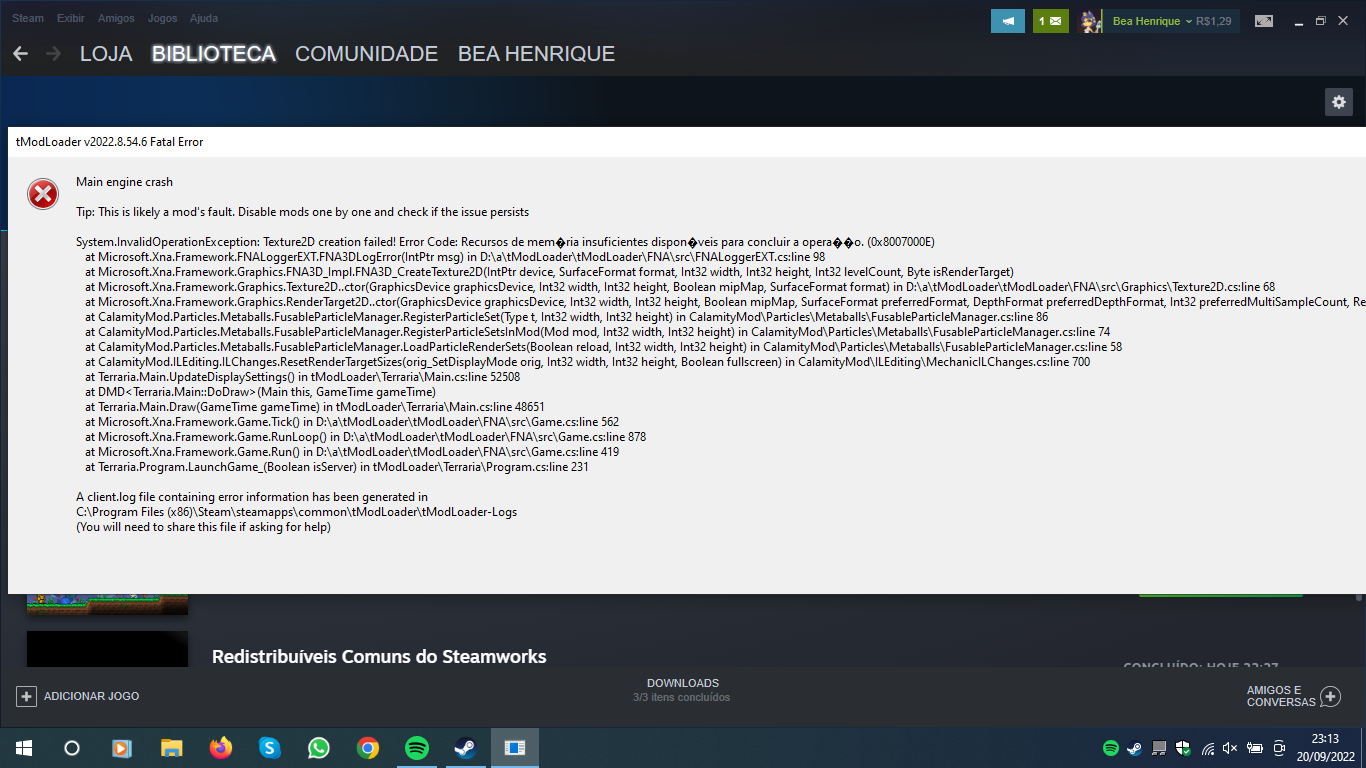Launch Google Chrome from the taskbar

point(367,748)
